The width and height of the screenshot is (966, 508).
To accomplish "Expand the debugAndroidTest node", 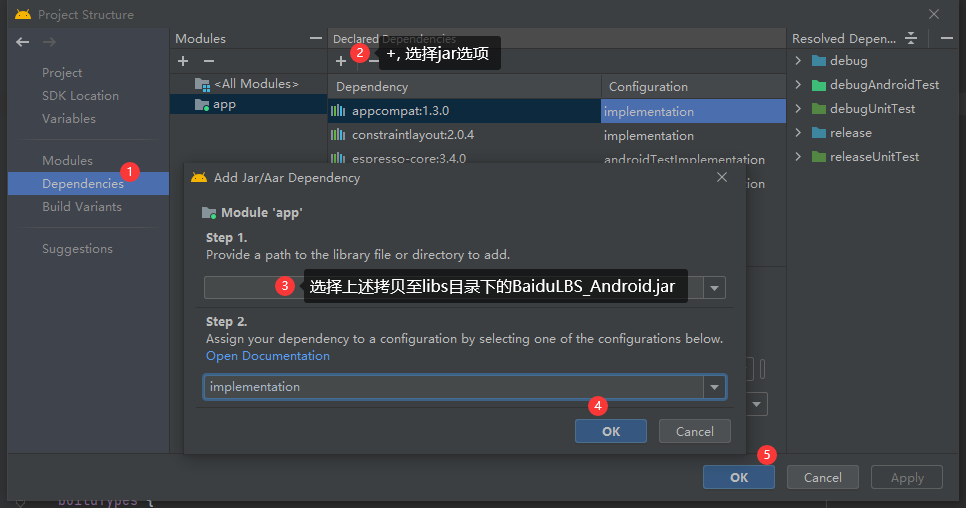I will pyautogui.click(x=798, y=84).
